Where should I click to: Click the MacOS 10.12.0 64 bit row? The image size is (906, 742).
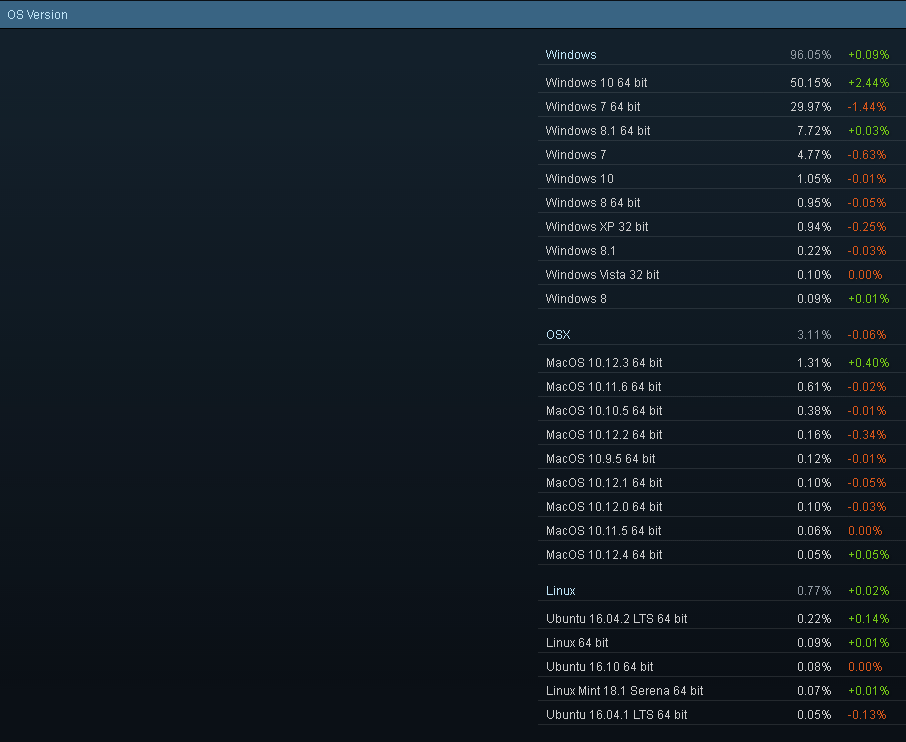[722, 507]
